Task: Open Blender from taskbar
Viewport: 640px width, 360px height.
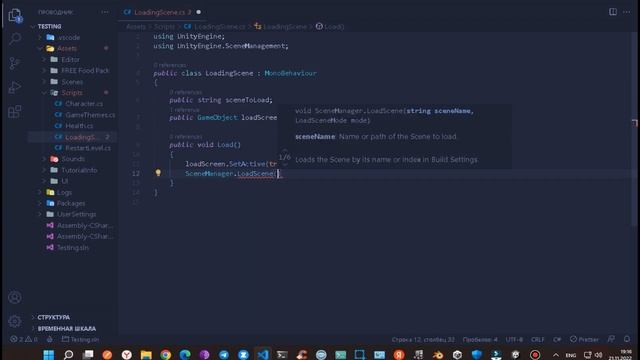Action: 438,355
